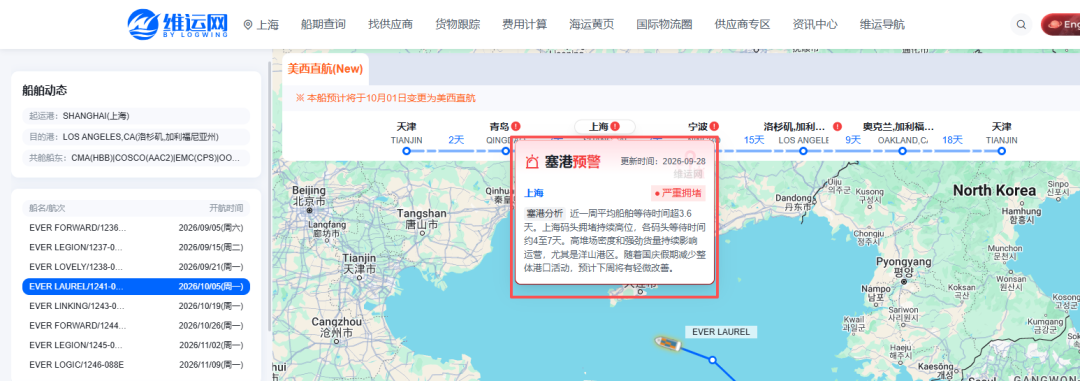Click the congestion alert icon beside 青岛

pyautogui.click(x=516, y=127)
